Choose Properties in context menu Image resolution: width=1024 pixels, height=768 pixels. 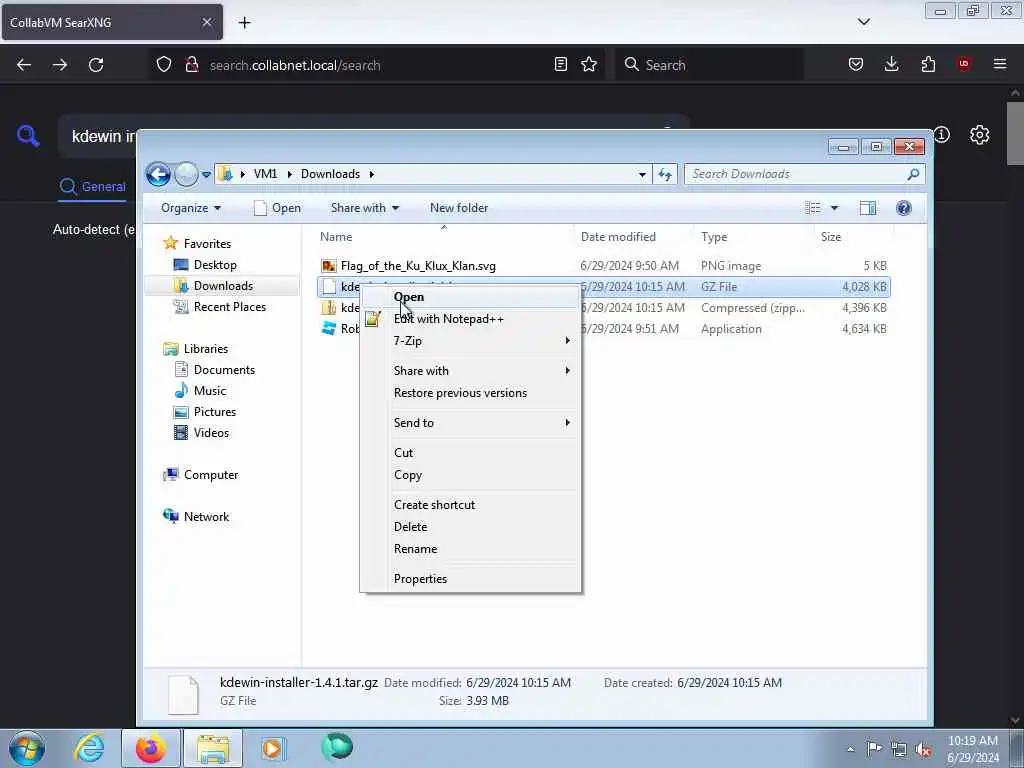(470, 579)
